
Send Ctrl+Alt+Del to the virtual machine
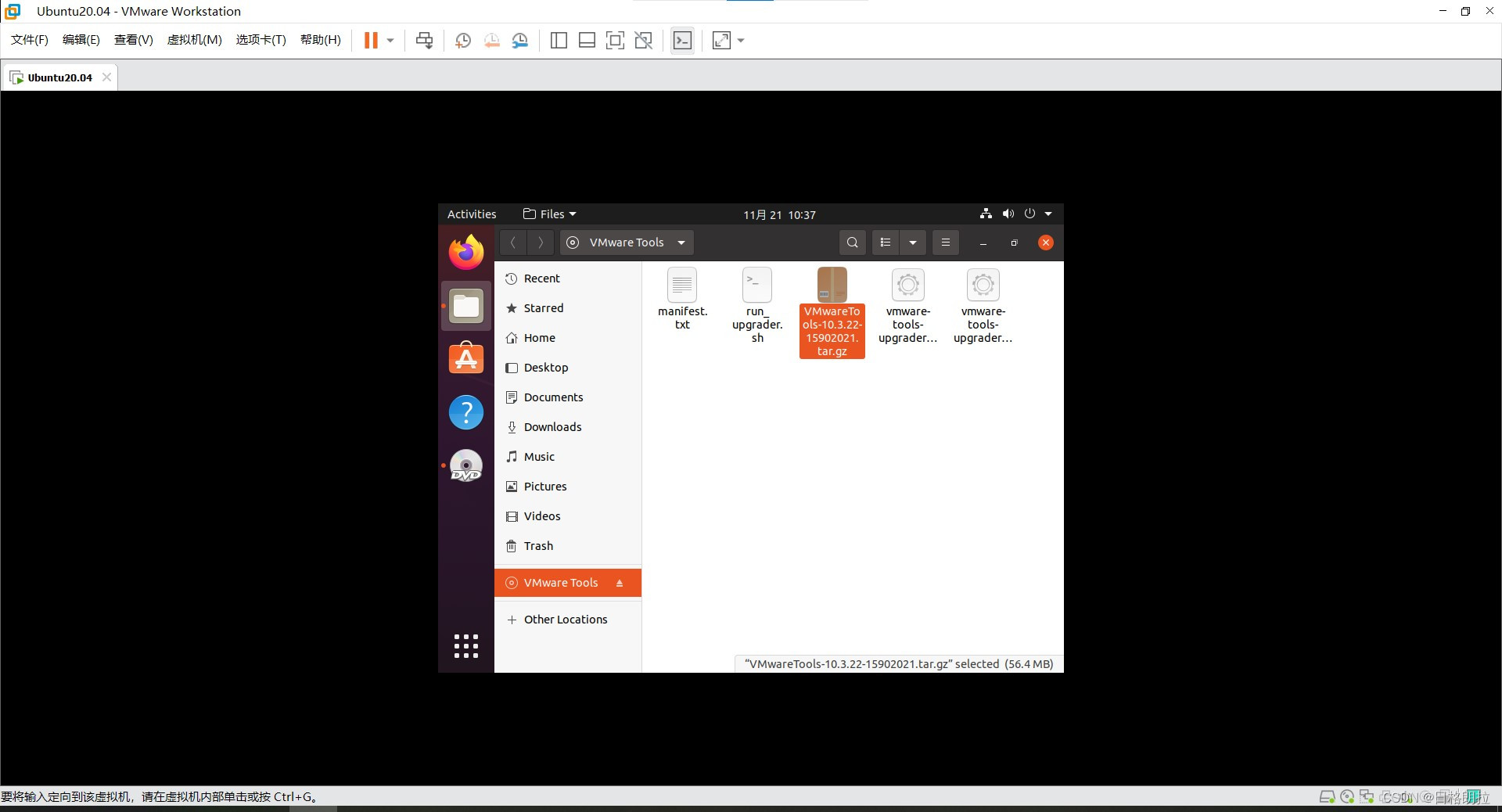(x=424, y=40)
